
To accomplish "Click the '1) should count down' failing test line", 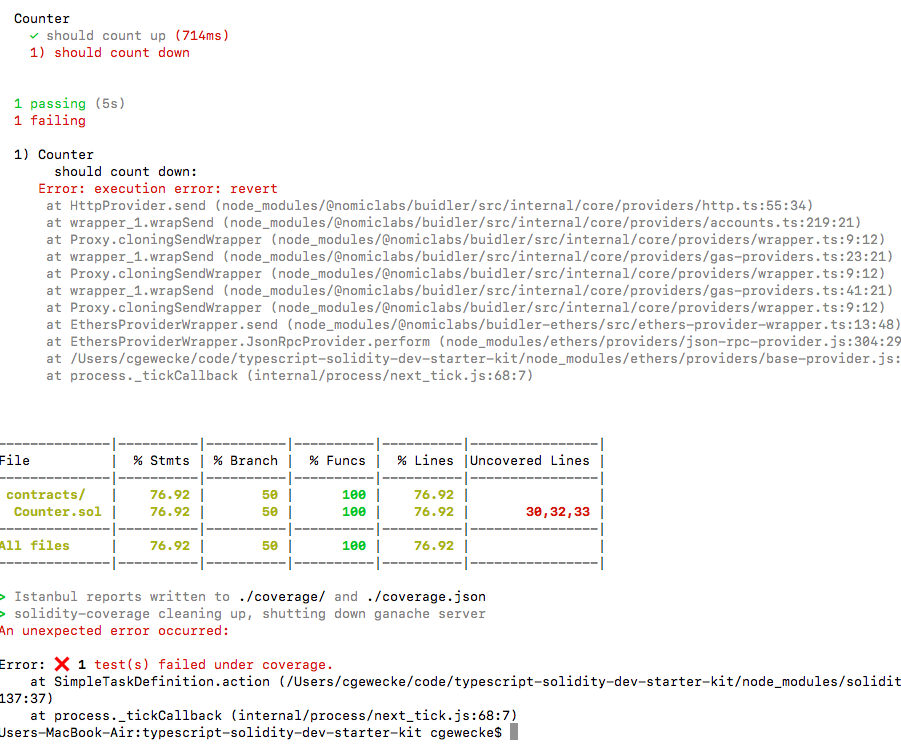I will tap(110, 53).
